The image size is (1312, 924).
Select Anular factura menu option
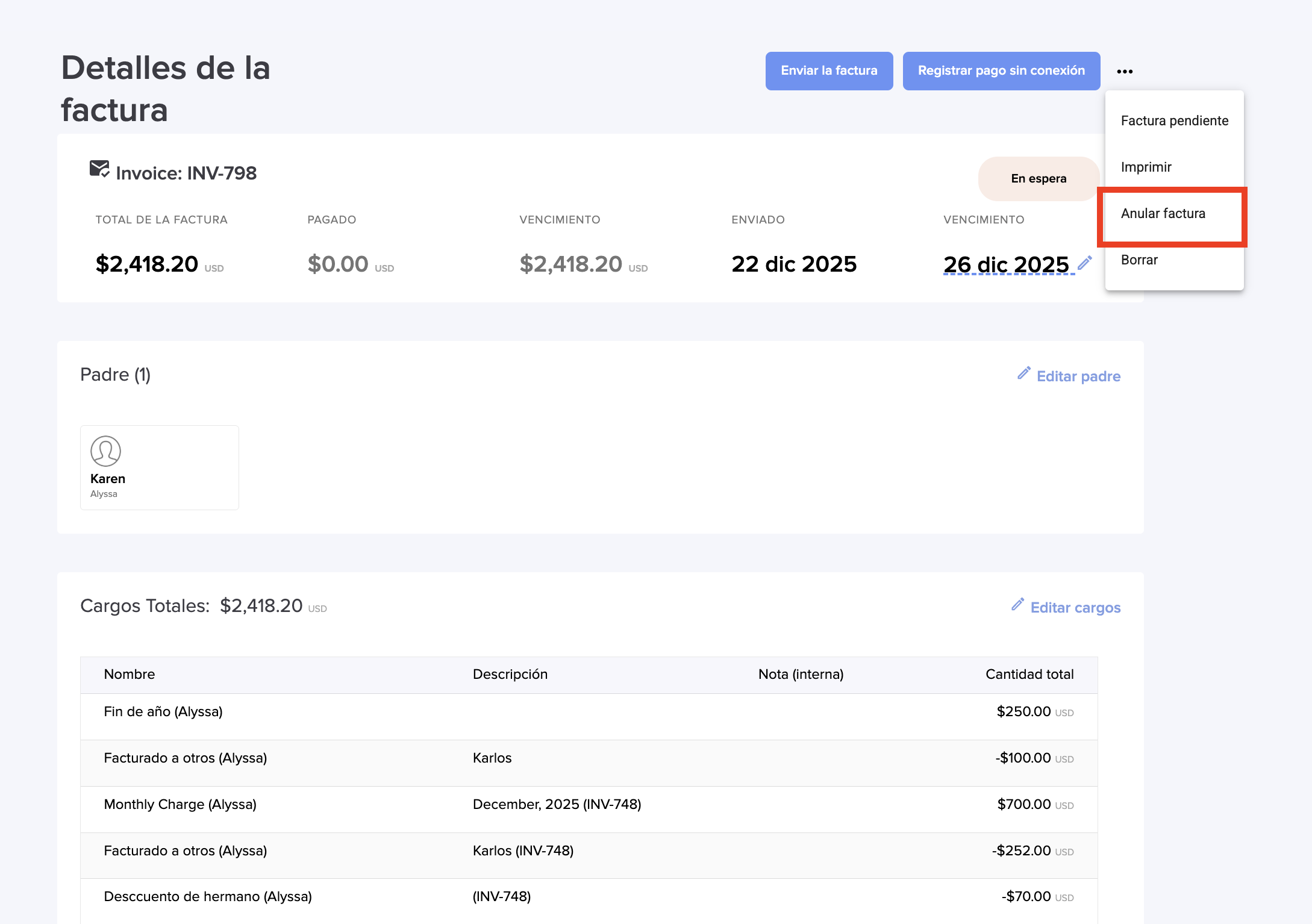coord(1163,213)
